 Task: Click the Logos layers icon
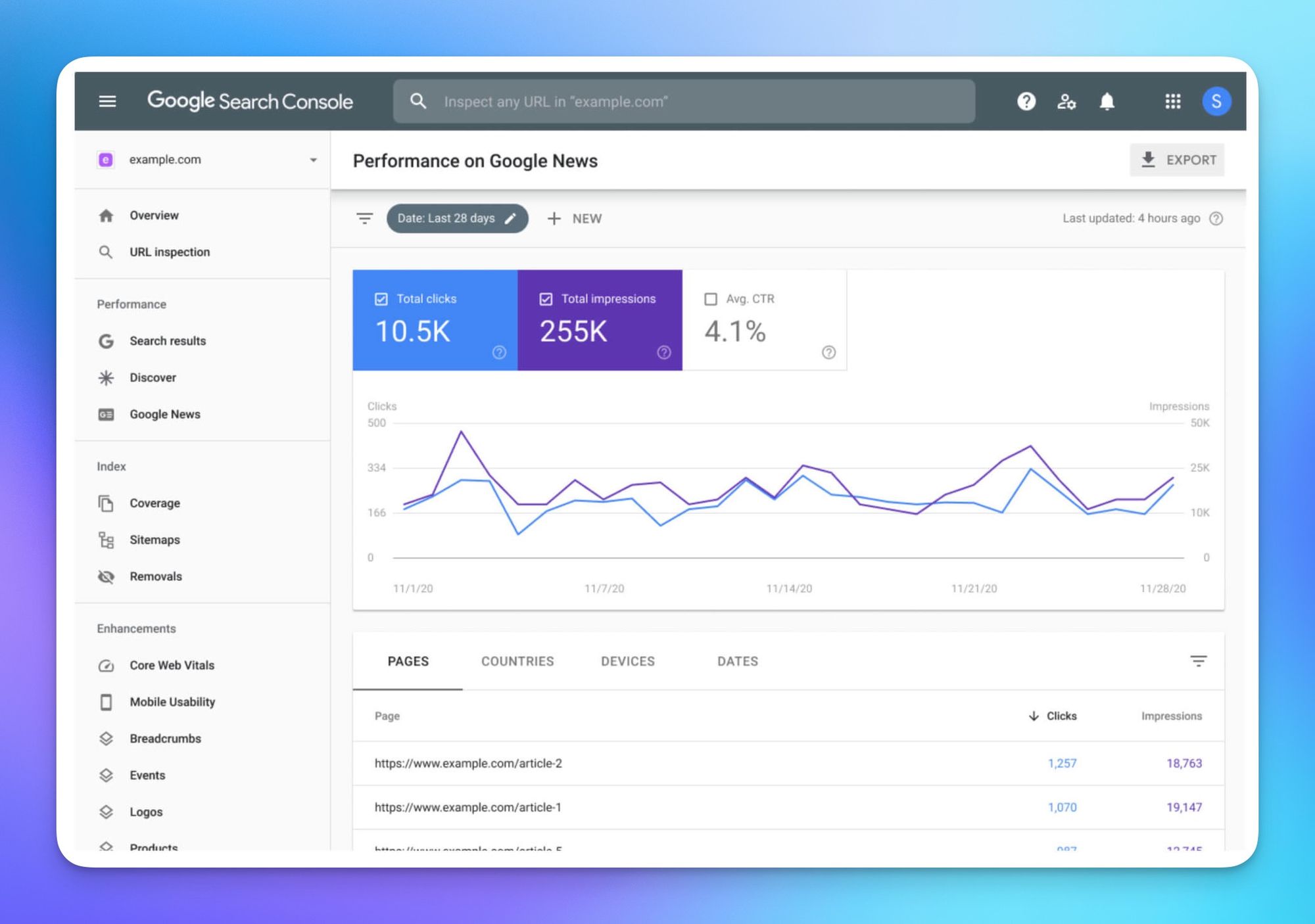[106, 812]
